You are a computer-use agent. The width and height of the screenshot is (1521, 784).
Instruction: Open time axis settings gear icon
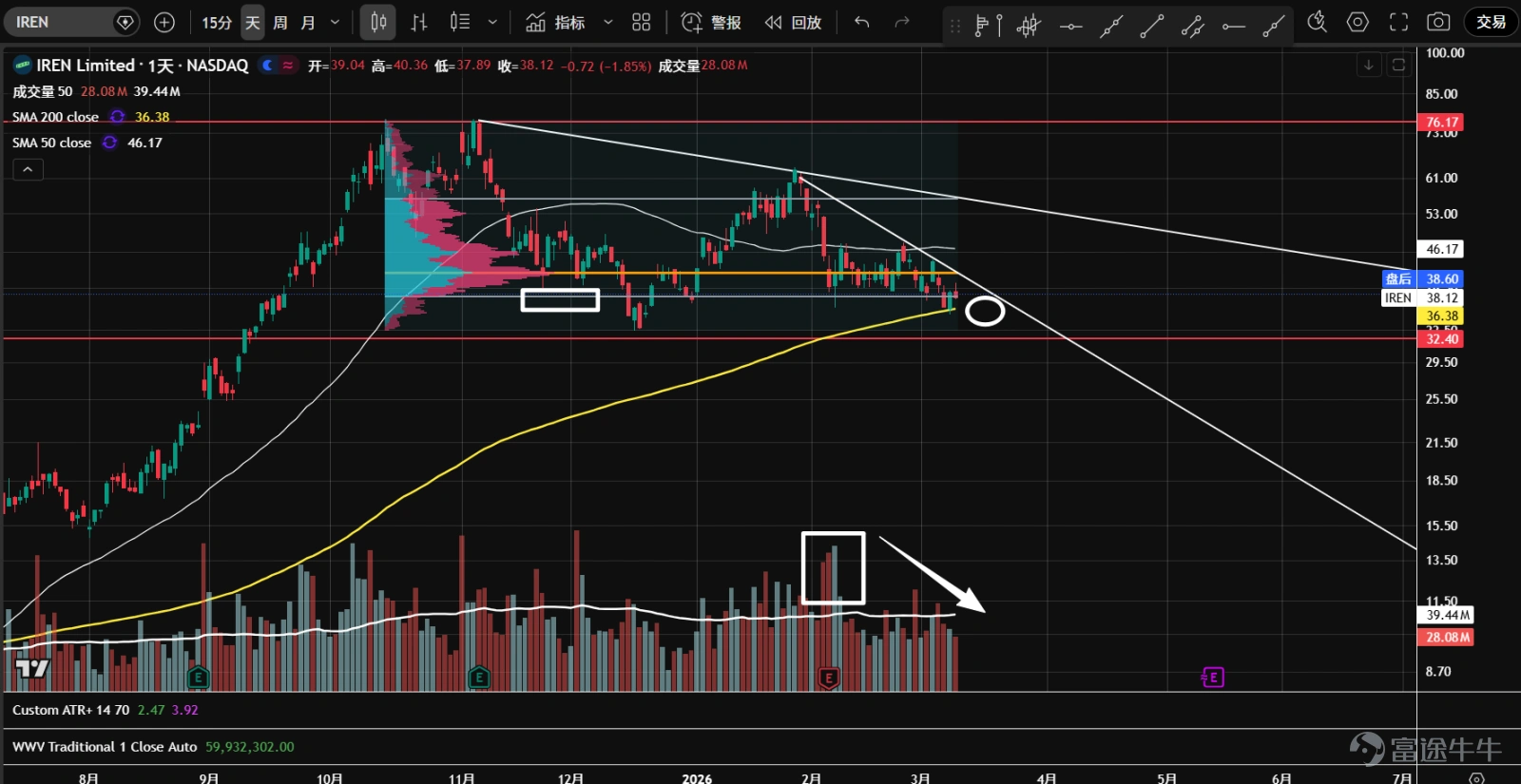click(x=1476, y=777)
